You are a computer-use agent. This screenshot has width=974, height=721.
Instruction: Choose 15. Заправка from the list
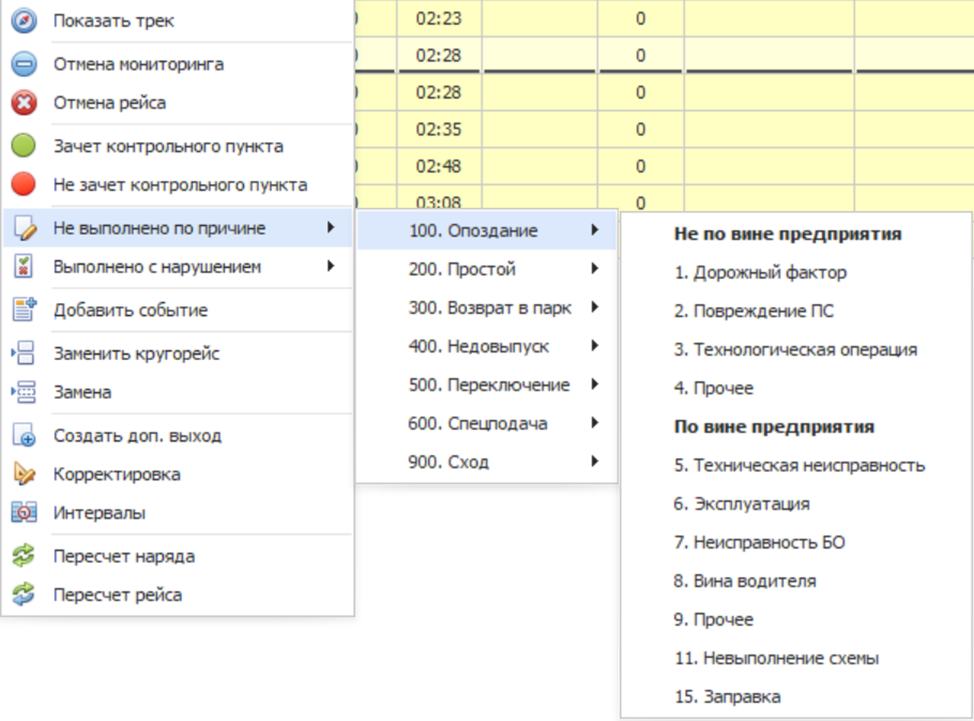coord(727,697)
